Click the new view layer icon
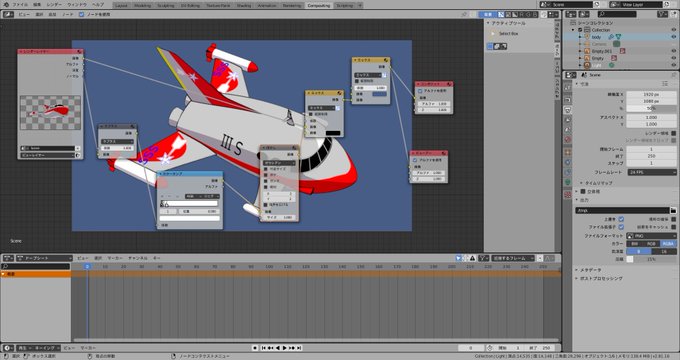This screenshot has height=360, width=680. click(667, 4)
